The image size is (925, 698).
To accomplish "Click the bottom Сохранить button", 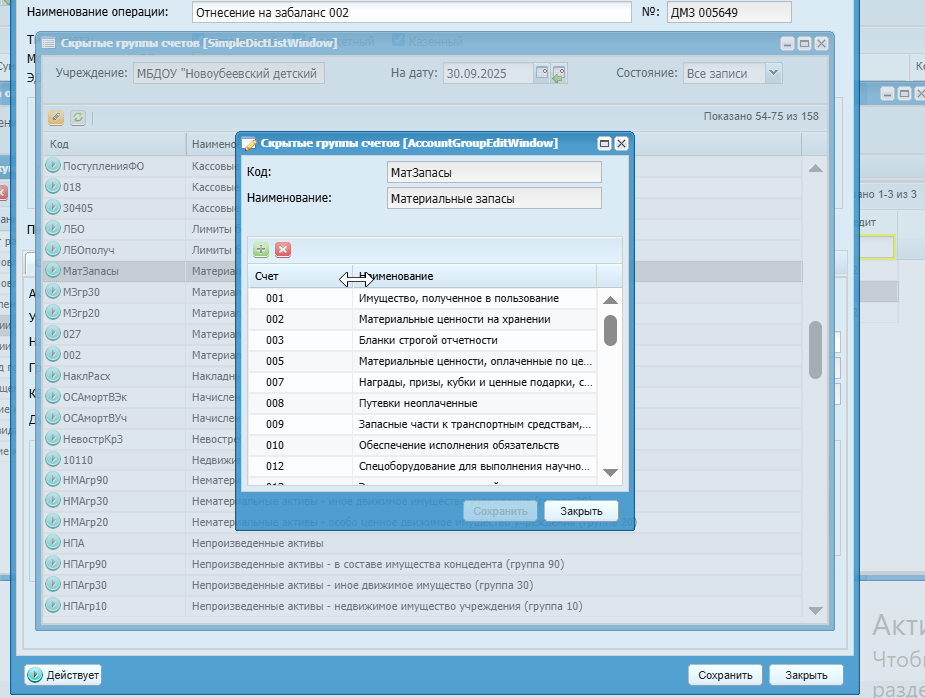I will tap(725, 675).
